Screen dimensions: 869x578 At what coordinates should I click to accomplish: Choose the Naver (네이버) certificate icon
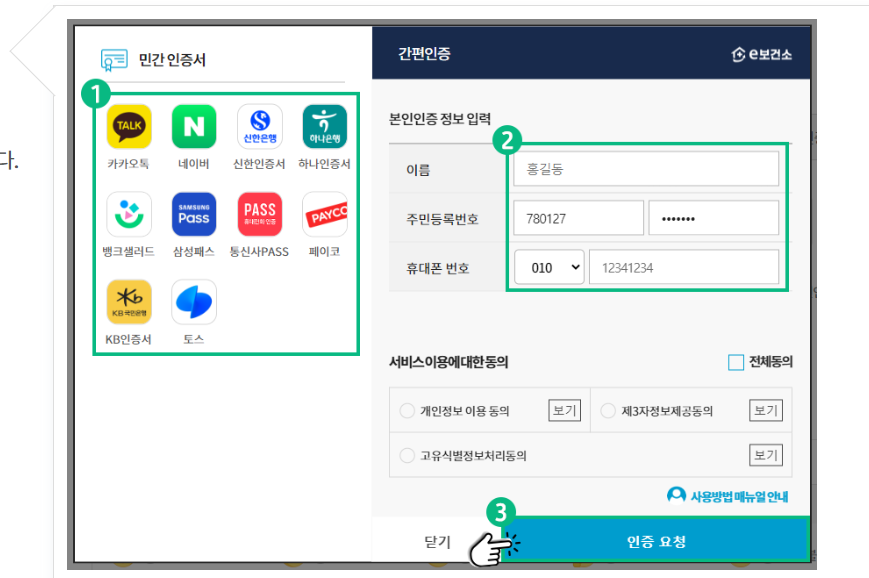pos(193,126)
